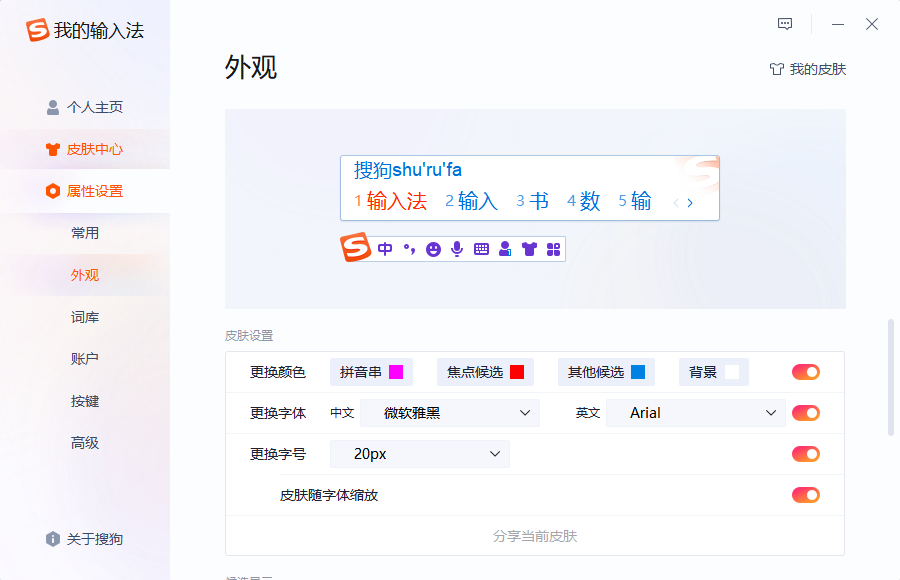The width and height of the screenshot is (900, 580).
Task: Click 分享当前皮肤 button
Action: 535,536
